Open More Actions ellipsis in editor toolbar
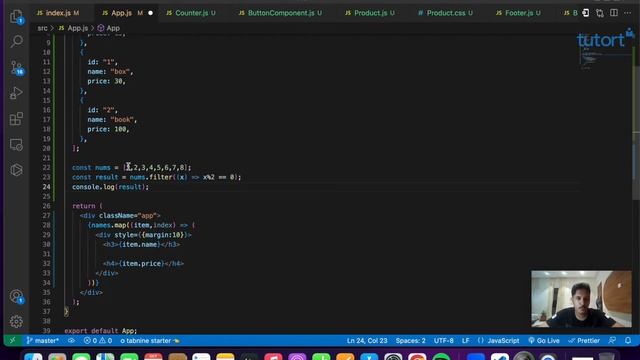The image size is (640, 360). (627, 13)
